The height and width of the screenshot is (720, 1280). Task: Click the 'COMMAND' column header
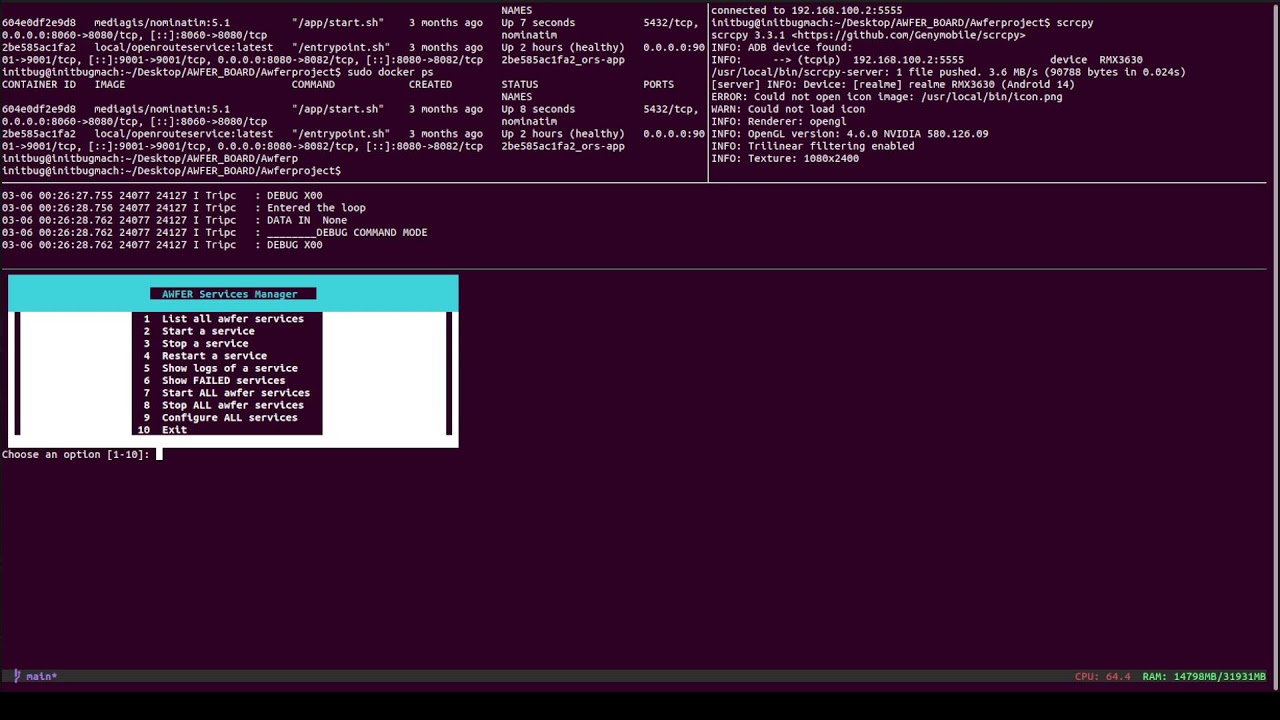point(313,84)
